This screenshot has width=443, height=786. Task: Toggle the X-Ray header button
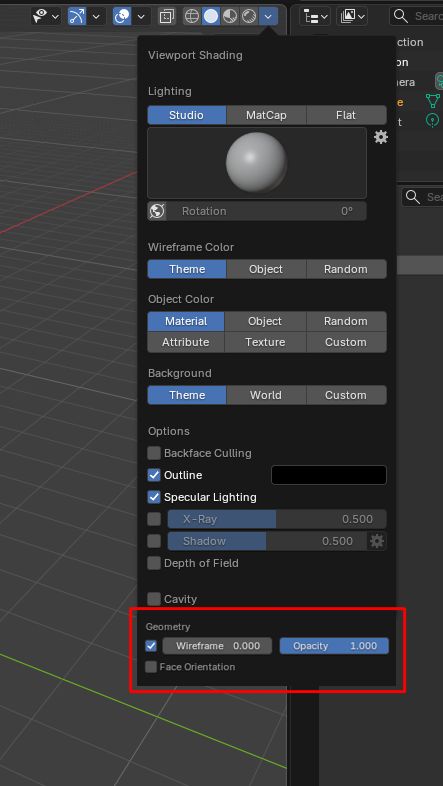pyautogui.click(x=165, y=17)
